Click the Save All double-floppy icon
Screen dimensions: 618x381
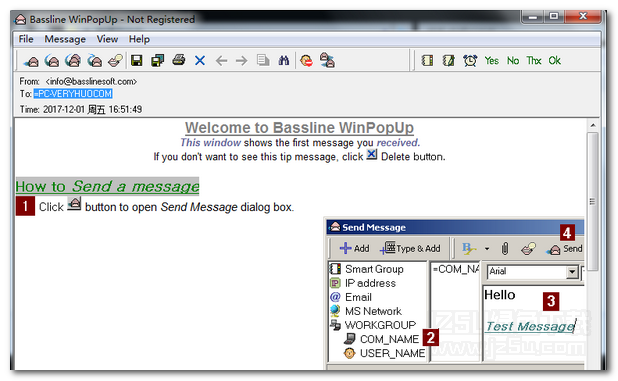pyautogui.click(x=158, y=61)
